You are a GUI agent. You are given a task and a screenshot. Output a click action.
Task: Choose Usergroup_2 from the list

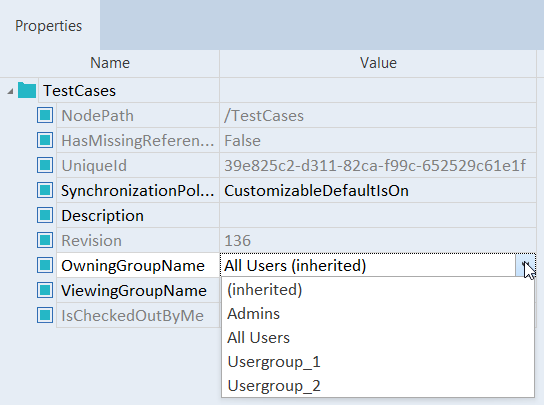tap(378, 386)
